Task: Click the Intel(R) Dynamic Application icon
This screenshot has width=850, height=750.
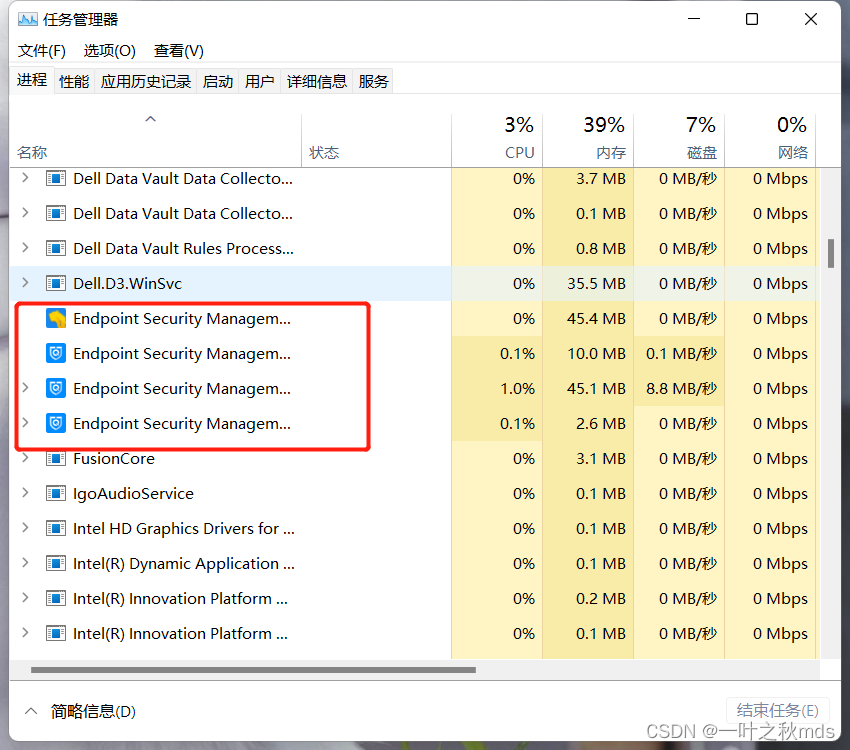Action: click(x=56, y=564)
